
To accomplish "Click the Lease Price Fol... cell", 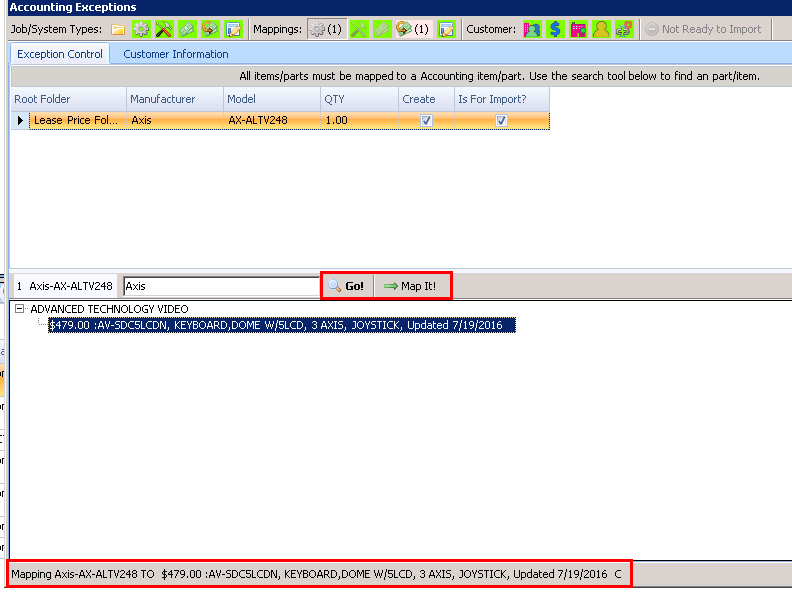I will [x=78, y=121].
